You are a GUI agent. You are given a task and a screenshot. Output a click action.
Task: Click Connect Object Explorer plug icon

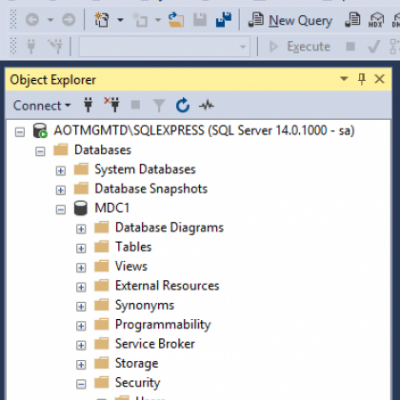pos(88,105)
